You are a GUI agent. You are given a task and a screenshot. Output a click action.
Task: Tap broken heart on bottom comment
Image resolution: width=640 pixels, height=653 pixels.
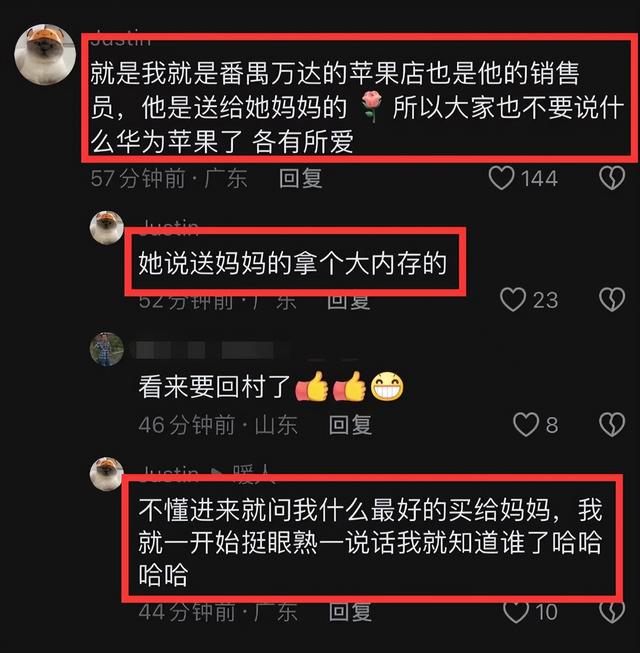(x=612, y=612)
